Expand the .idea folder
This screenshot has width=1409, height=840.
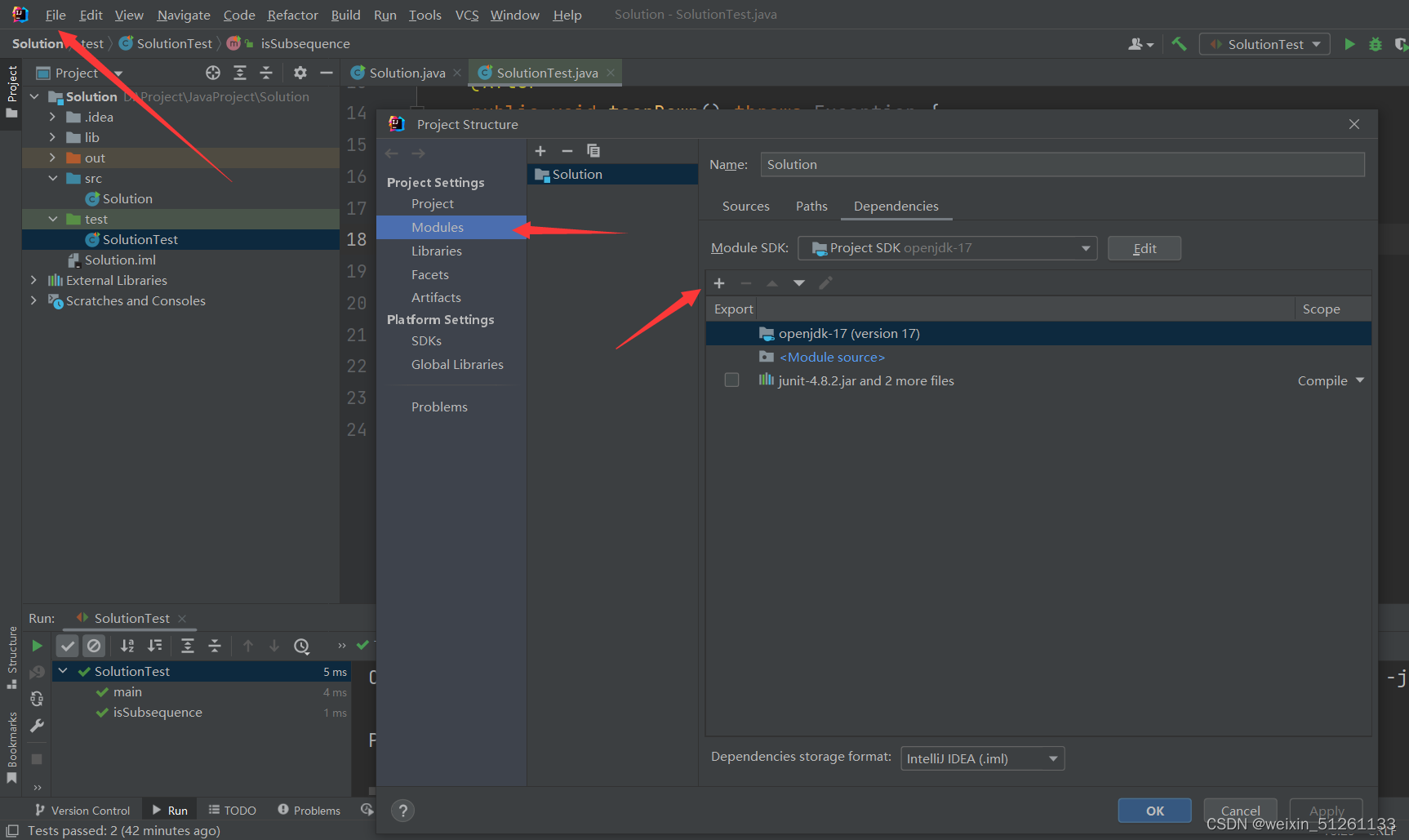[52, 117]
